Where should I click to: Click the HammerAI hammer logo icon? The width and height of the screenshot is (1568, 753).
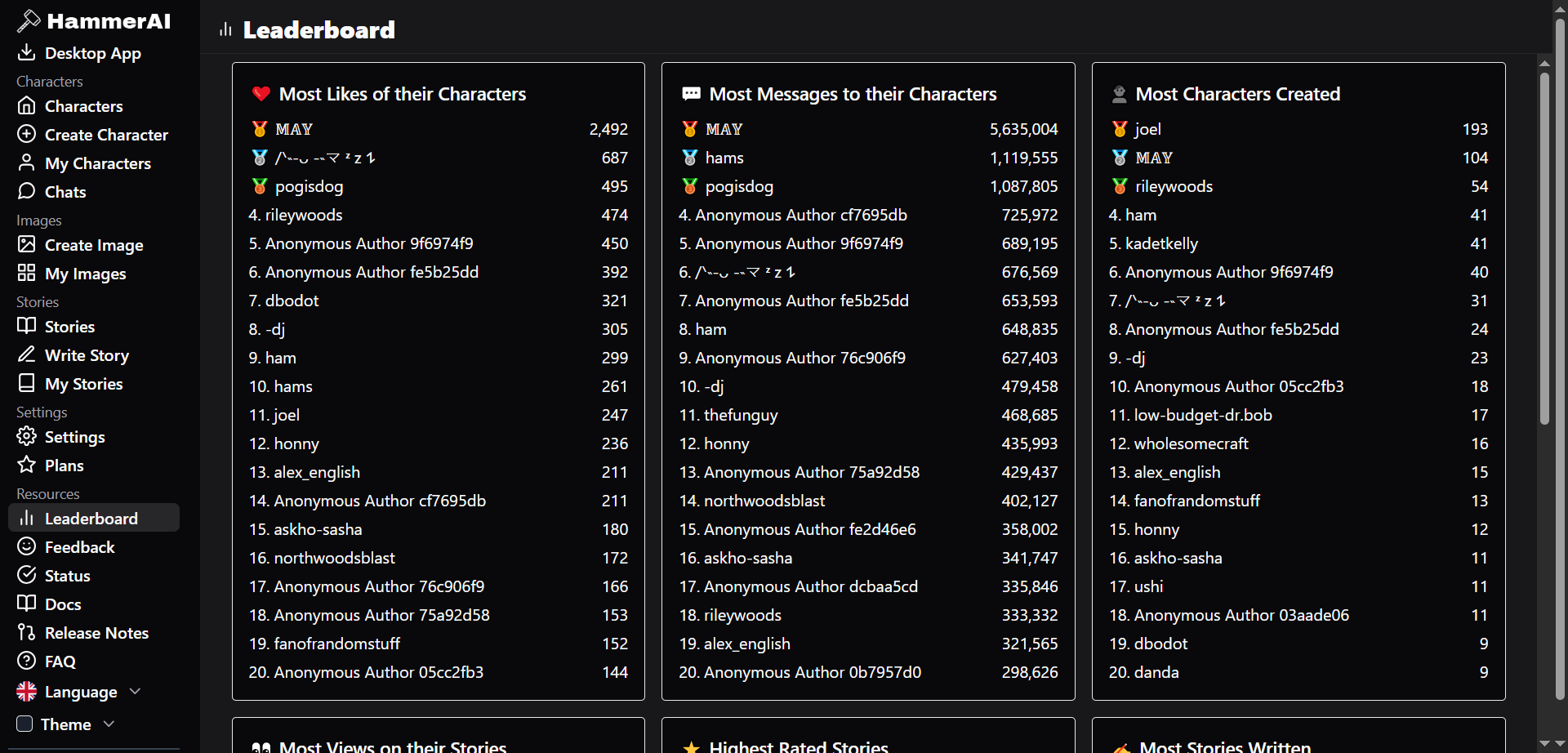click(29, 20)
